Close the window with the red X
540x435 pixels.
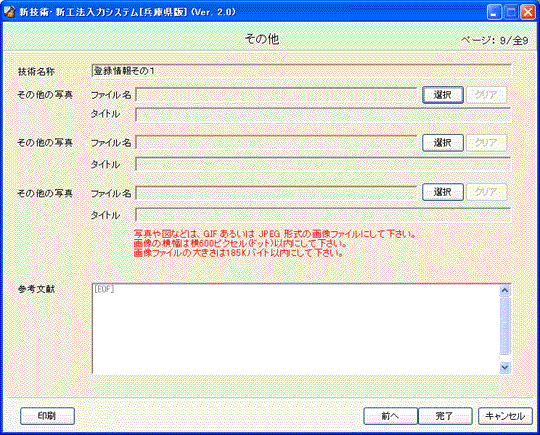coord(528,12)
